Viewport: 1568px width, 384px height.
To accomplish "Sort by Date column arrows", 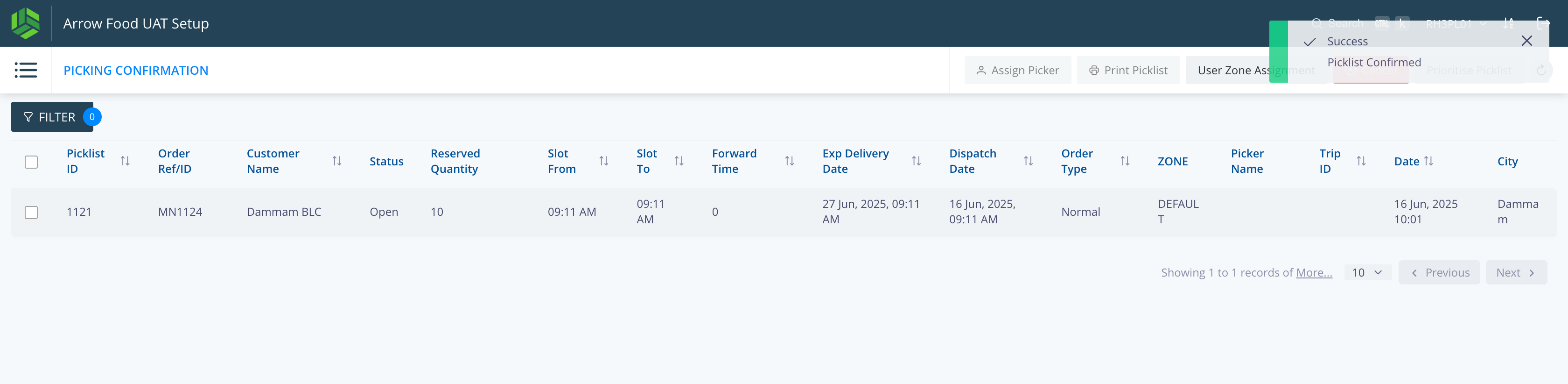I will 1428,161.
